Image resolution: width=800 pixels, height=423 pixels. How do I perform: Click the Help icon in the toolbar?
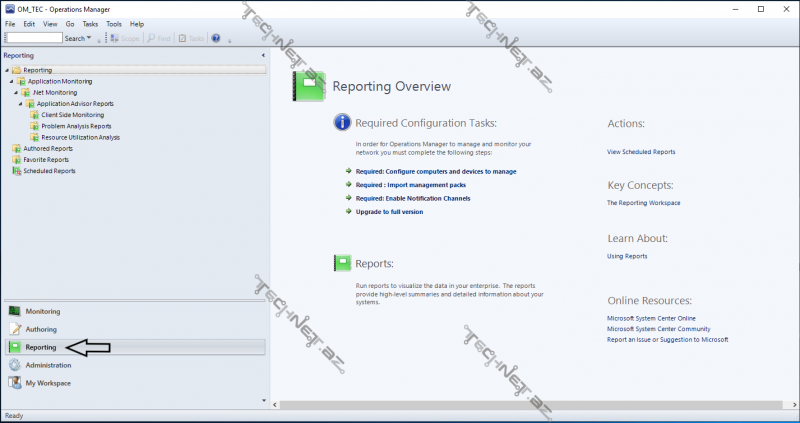[x=215, y=38]
